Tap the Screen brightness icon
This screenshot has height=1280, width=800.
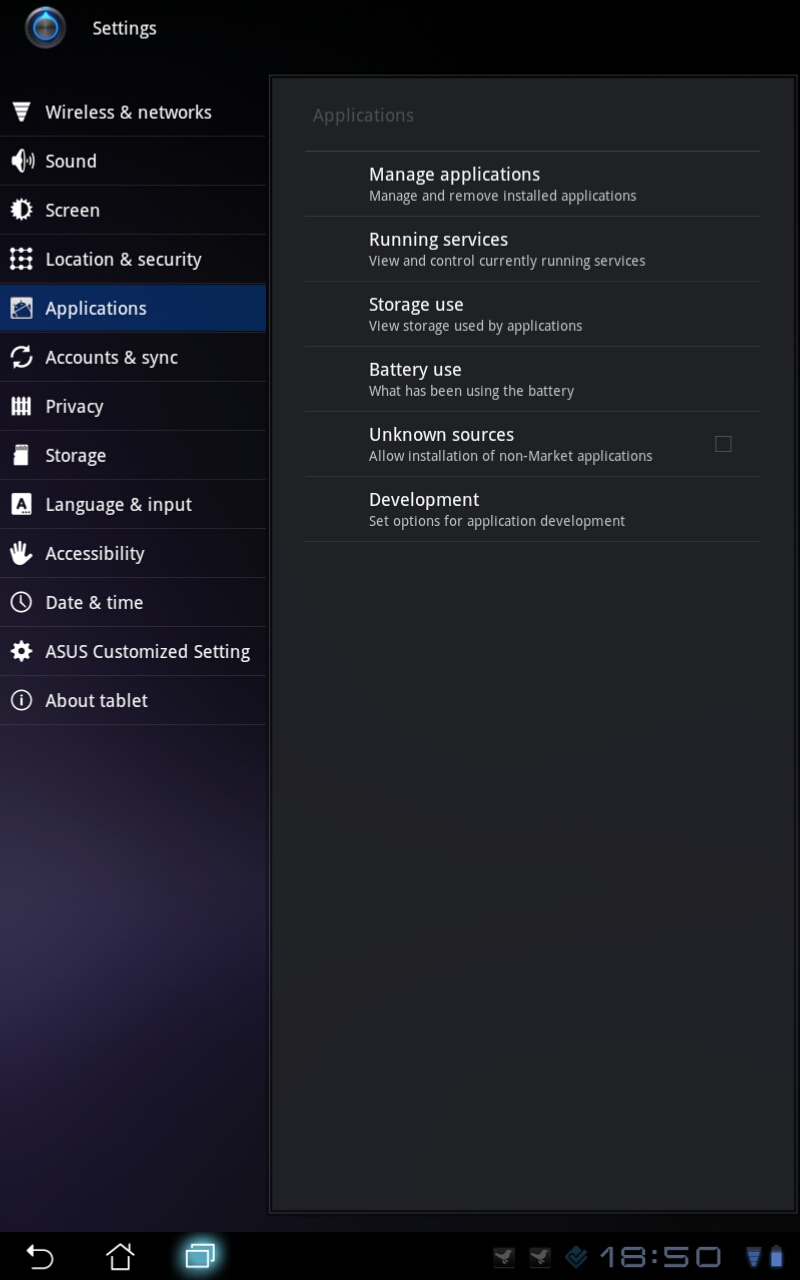coord(21,210)
